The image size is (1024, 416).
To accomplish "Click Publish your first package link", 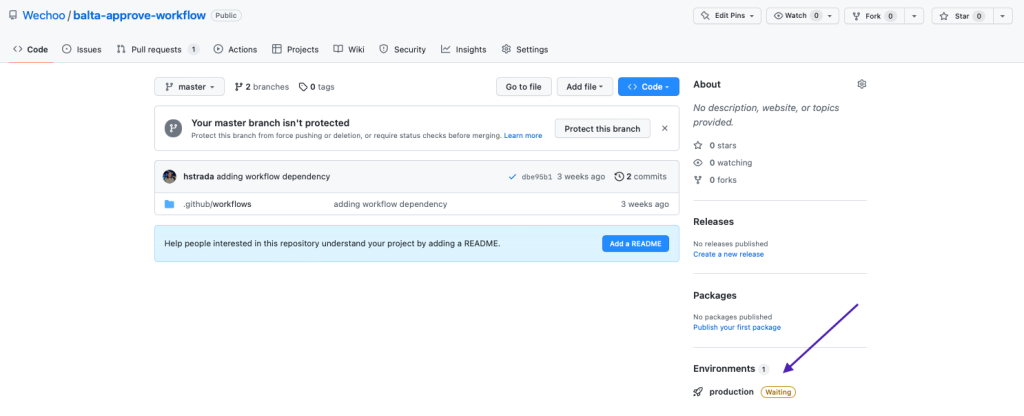I will pyautogui.click(x=737, y=327).
